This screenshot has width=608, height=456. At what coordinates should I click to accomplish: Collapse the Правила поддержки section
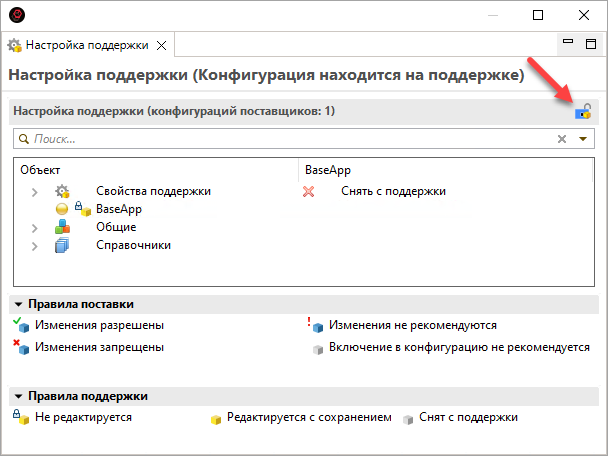point(18,396)
